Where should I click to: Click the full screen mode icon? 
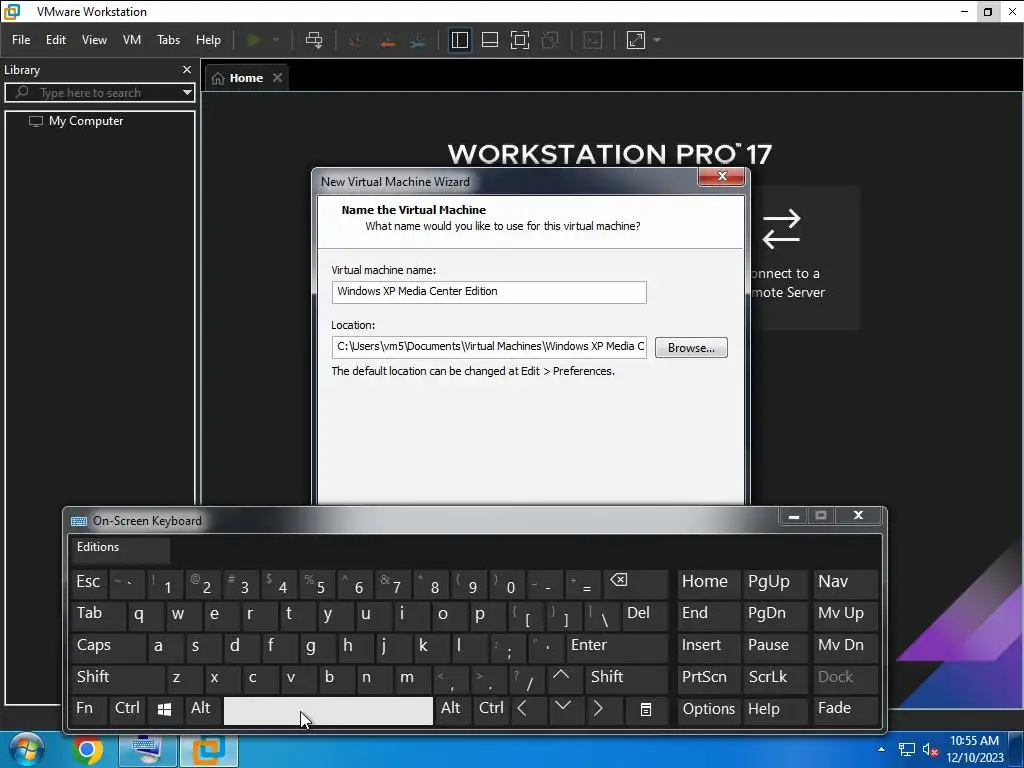pos(520,40)
